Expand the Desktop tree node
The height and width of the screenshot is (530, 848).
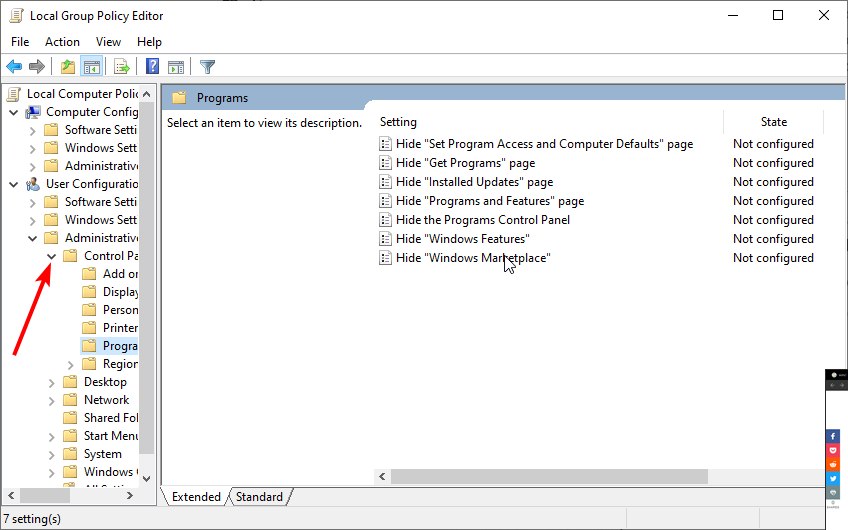coord(51,383)
